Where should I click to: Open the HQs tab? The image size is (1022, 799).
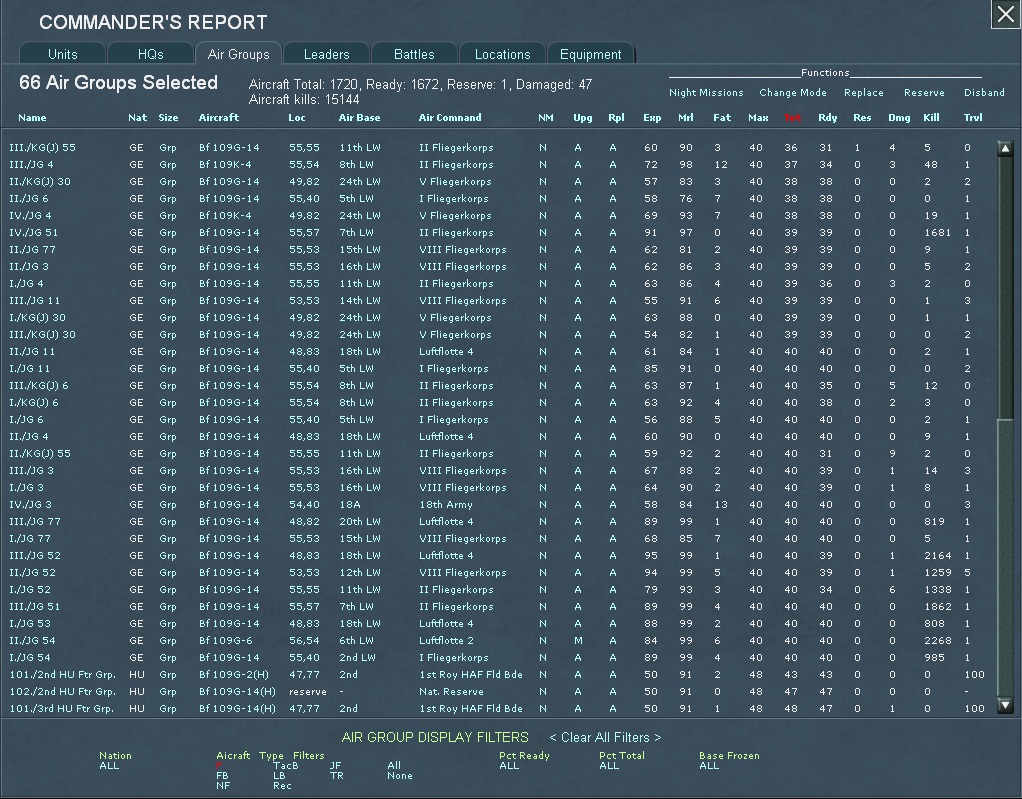tap(151, 54)
